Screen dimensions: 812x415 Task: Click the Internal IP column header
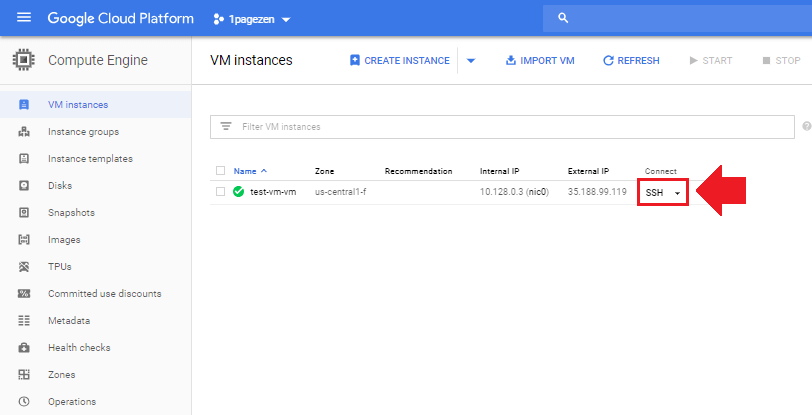tap(499, 171)
